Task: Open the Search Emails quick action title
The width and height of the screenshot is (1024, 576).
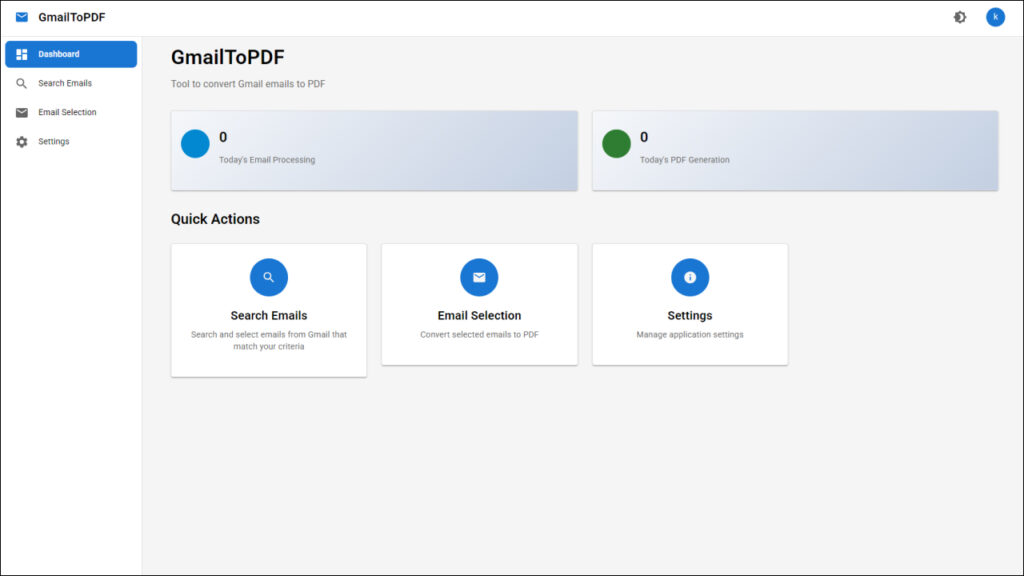Action: pyautogui.click(x=269, y=315)
